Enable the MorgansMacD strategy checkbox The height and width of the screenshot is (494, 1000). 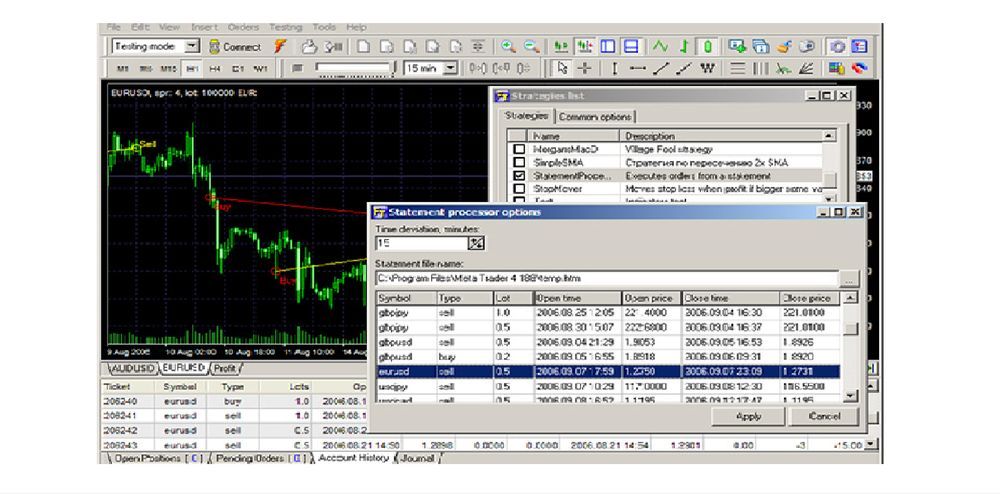click(520, 149)
